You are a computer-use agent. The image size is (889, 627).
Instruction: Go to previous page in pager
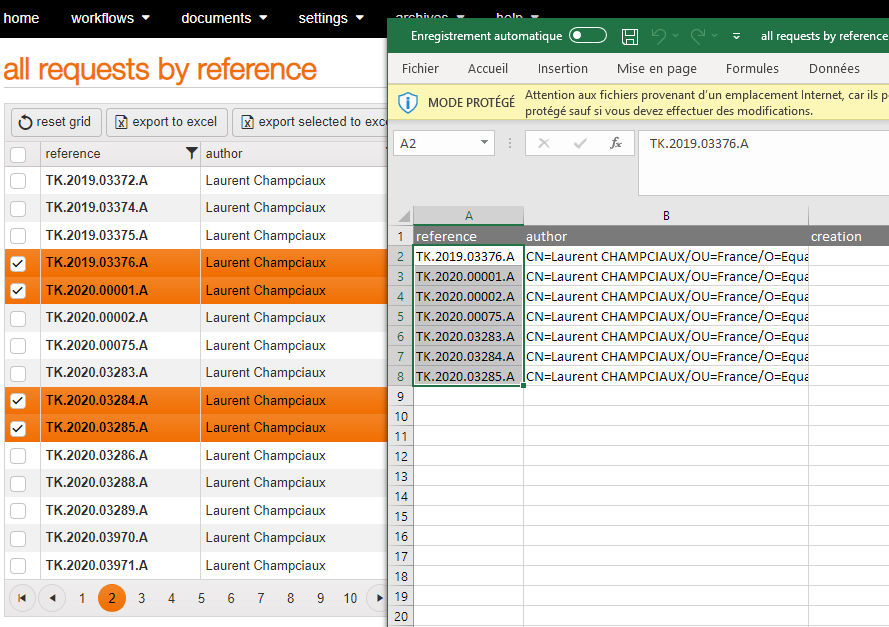click(x=51, y=598)
